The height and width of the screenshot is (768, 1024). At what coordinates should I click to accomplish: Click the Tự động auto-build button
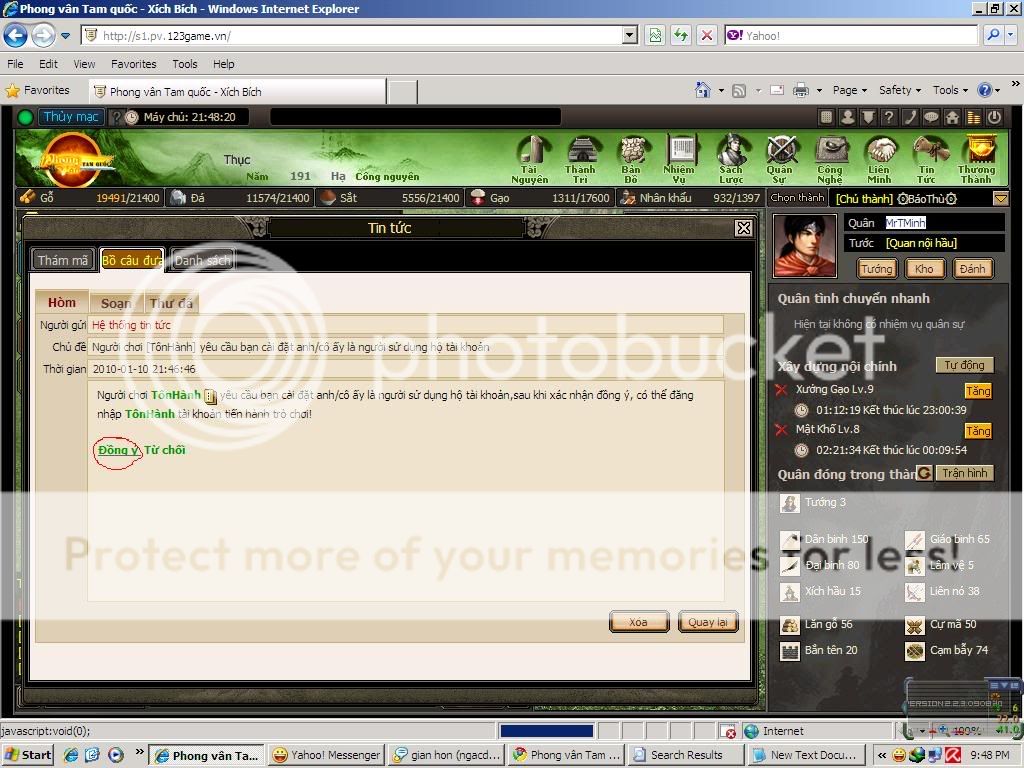tap(965, 365)
